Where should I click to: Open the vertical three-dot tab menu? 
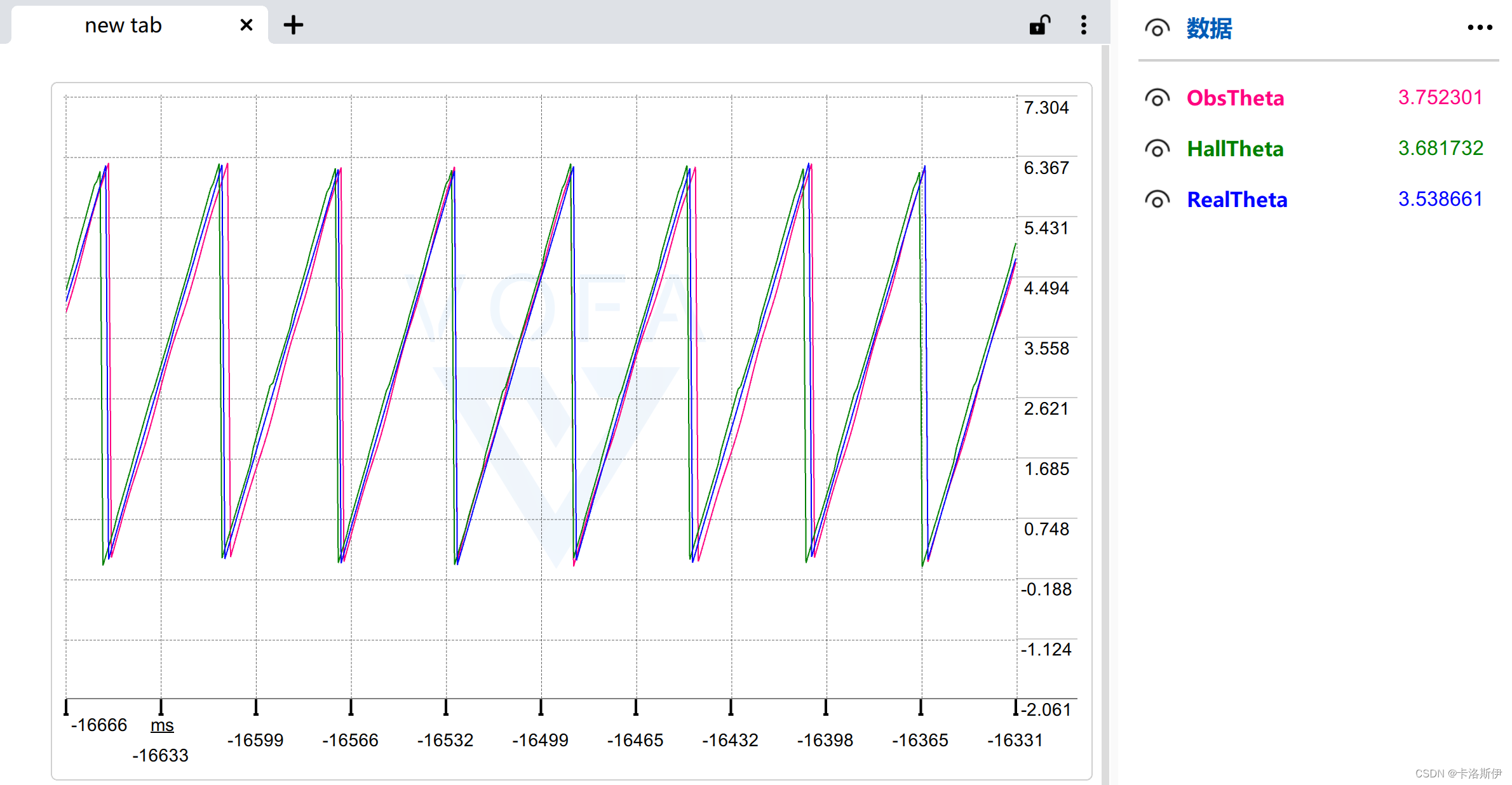click(x=1084, y=25)
